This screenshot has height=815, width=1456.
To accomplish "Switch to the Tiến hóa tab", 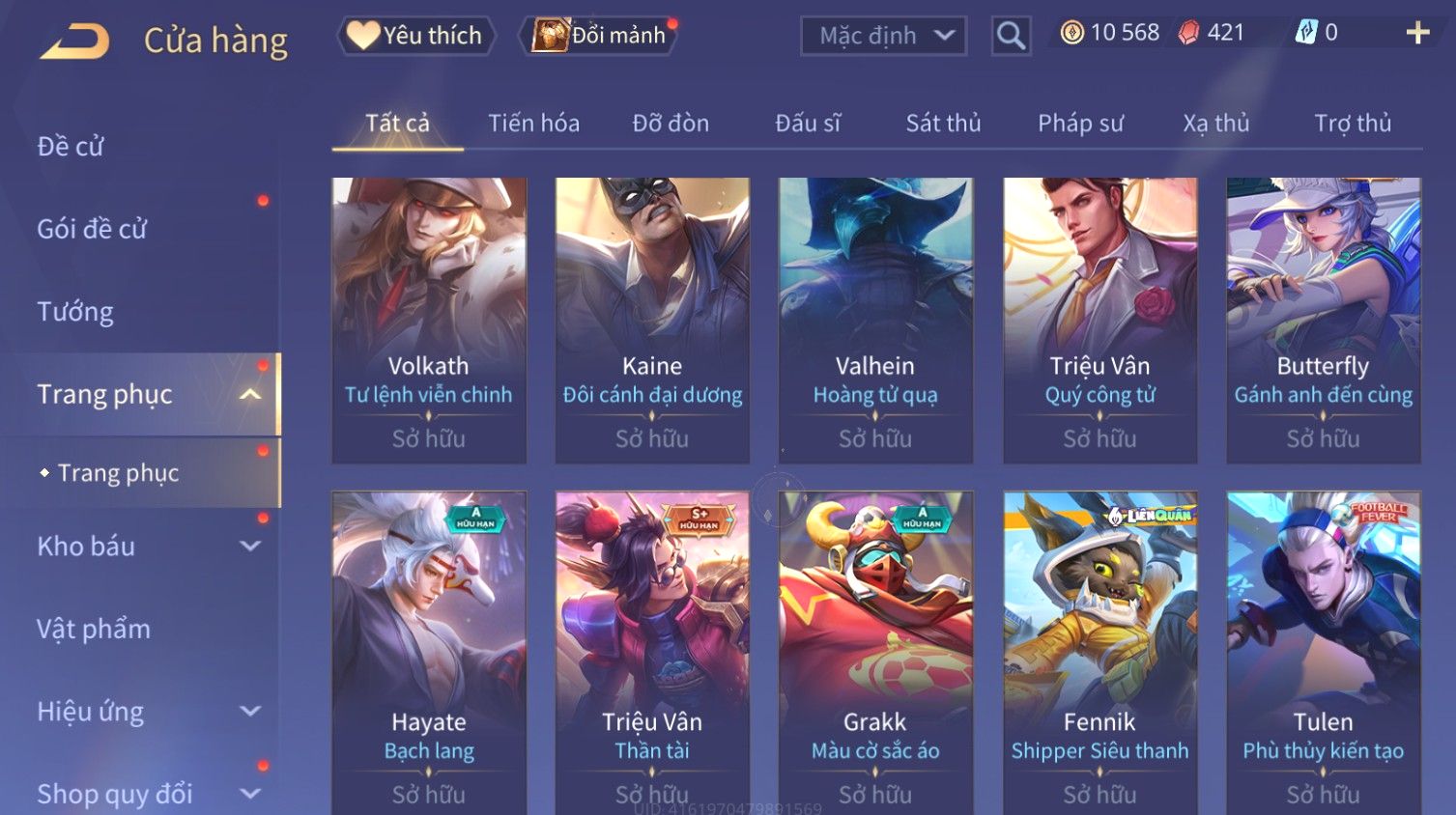I will point(533,123).
